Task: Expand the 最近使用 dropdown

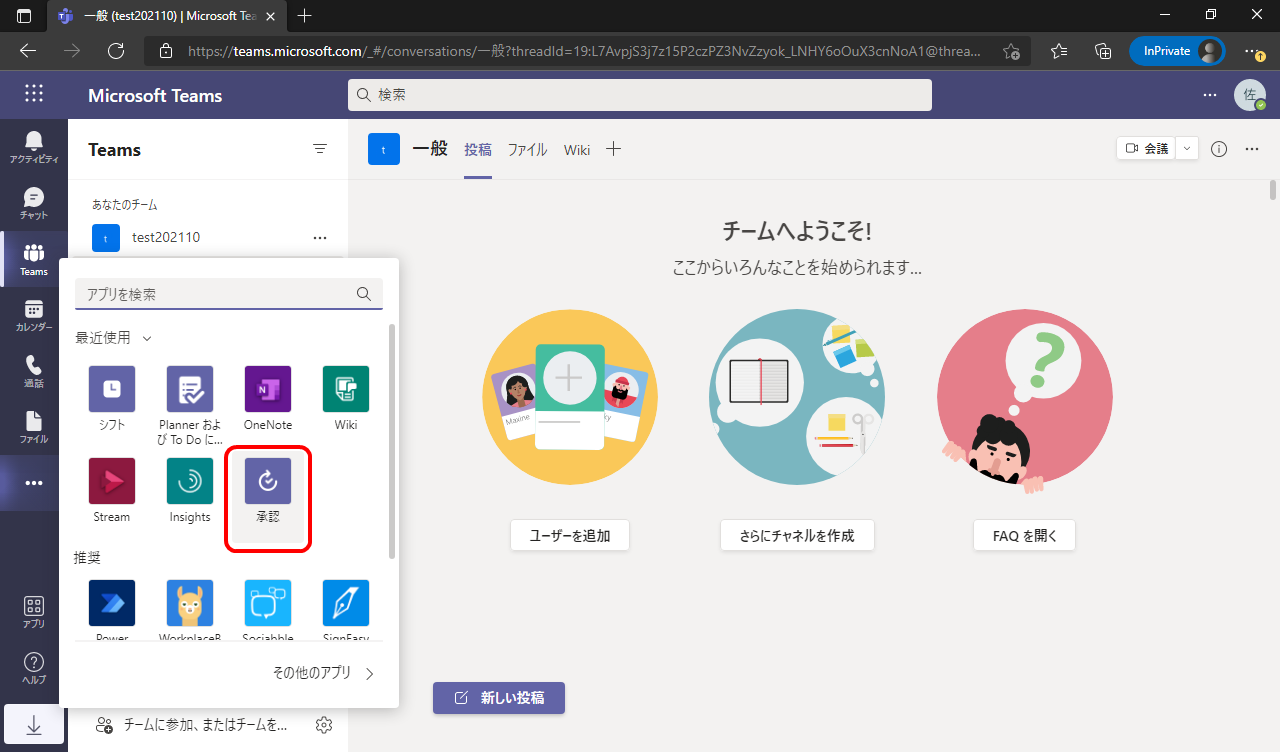Action: click(147, 338)
